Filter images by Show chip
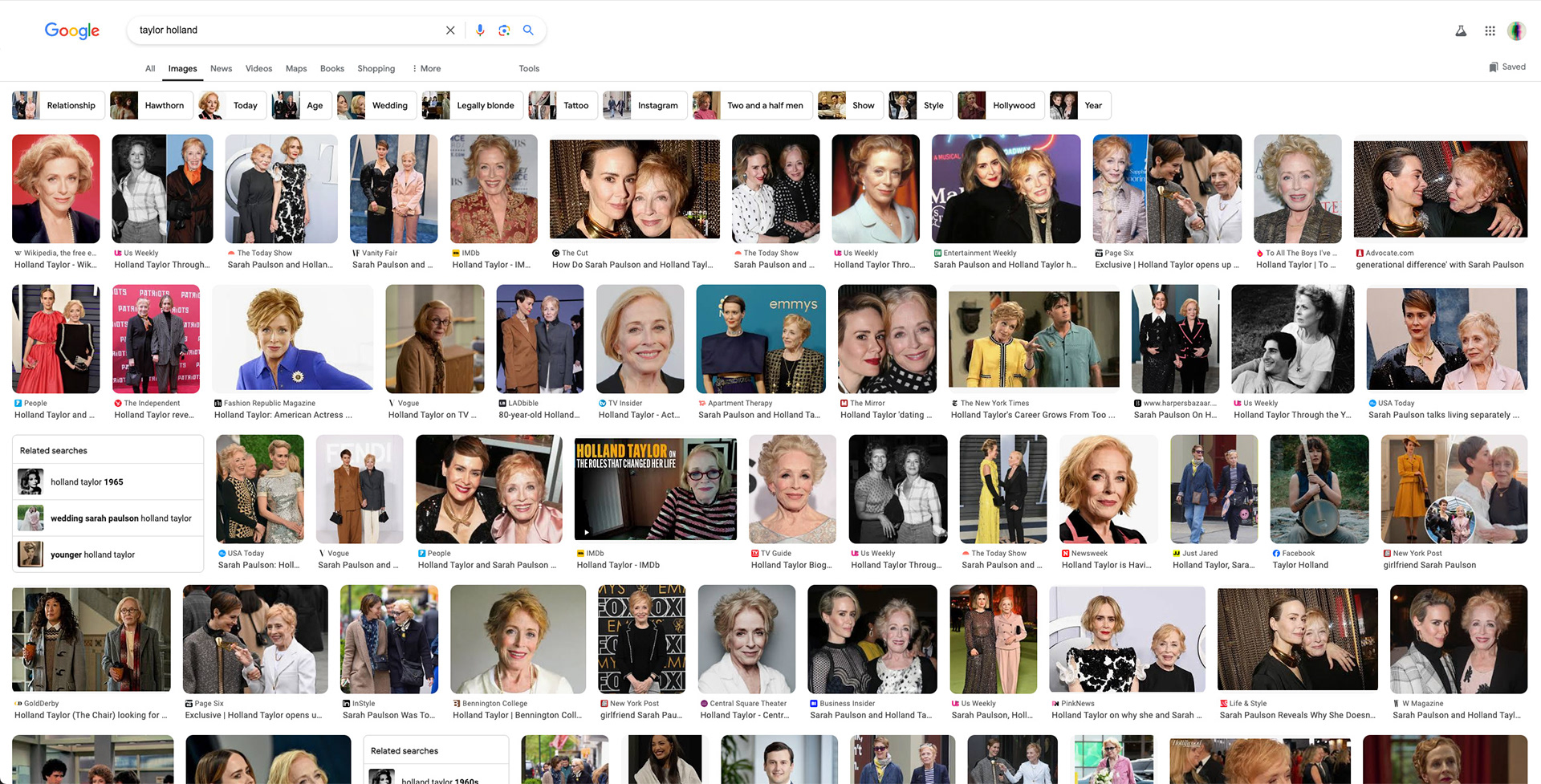The height and width of the screenshot is (784, 1541). click(850, 105)
